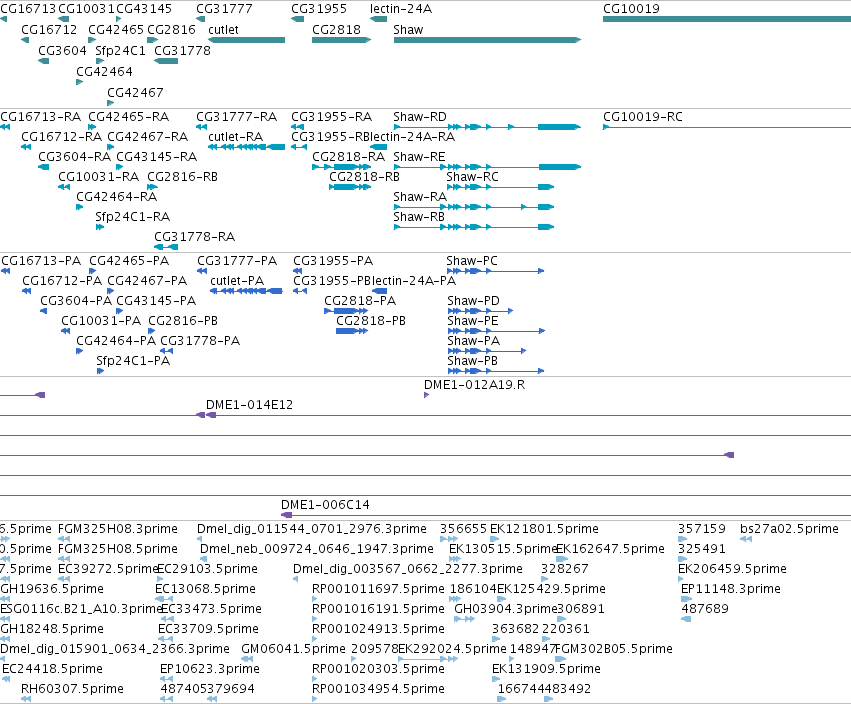Open the CG31777 gene label
This screenshot has width=851, height=704.
coord(224,9)
